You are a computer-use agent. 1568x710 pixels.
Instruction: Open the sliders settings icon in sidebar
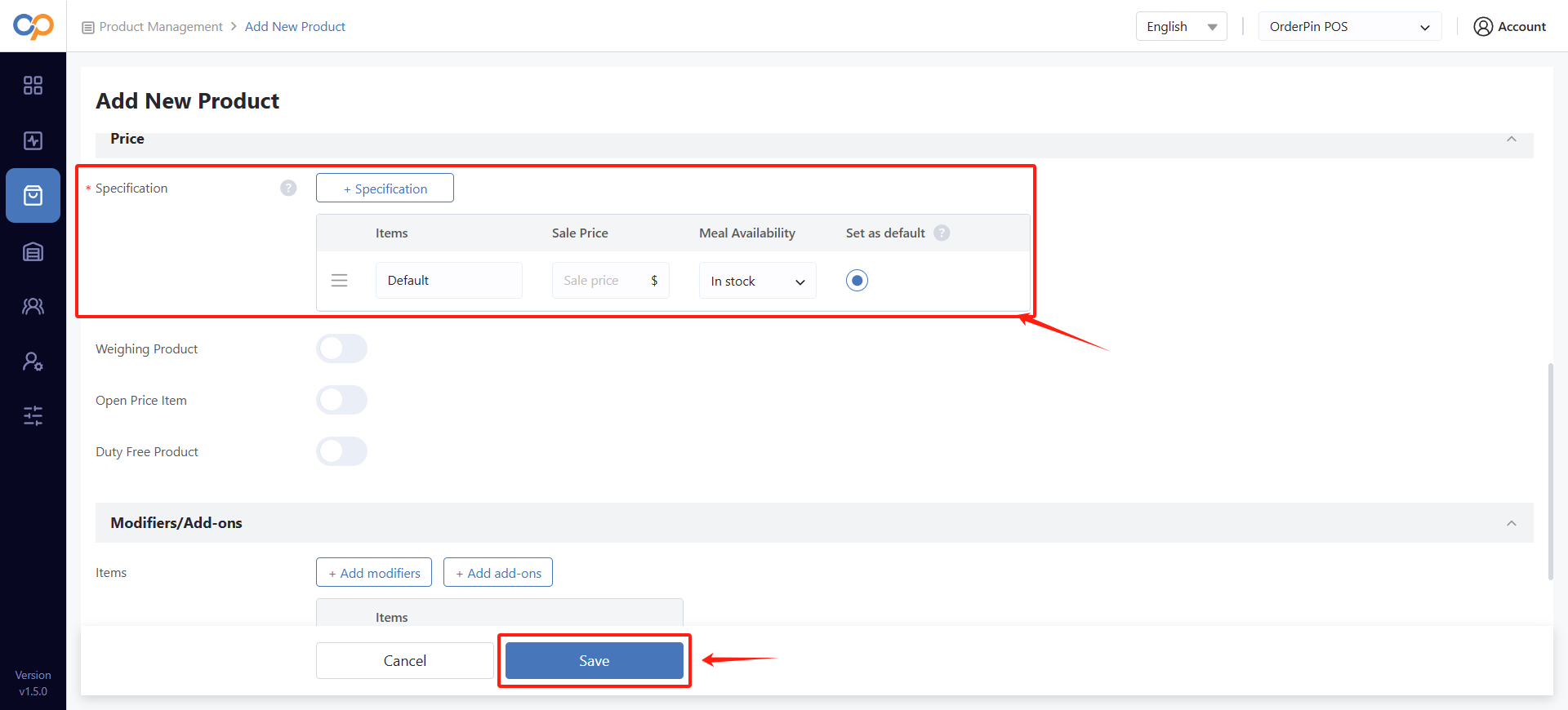(x=33, y=416)
